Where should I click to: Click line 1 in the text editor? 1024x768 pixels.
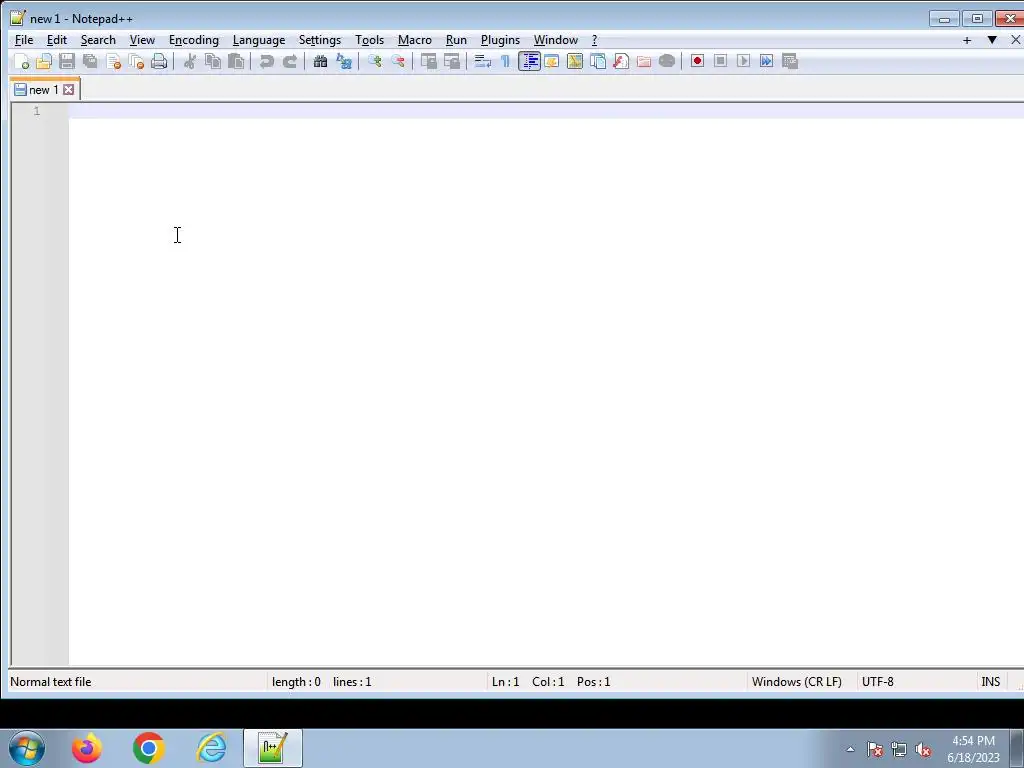click(x=546, y=111)
